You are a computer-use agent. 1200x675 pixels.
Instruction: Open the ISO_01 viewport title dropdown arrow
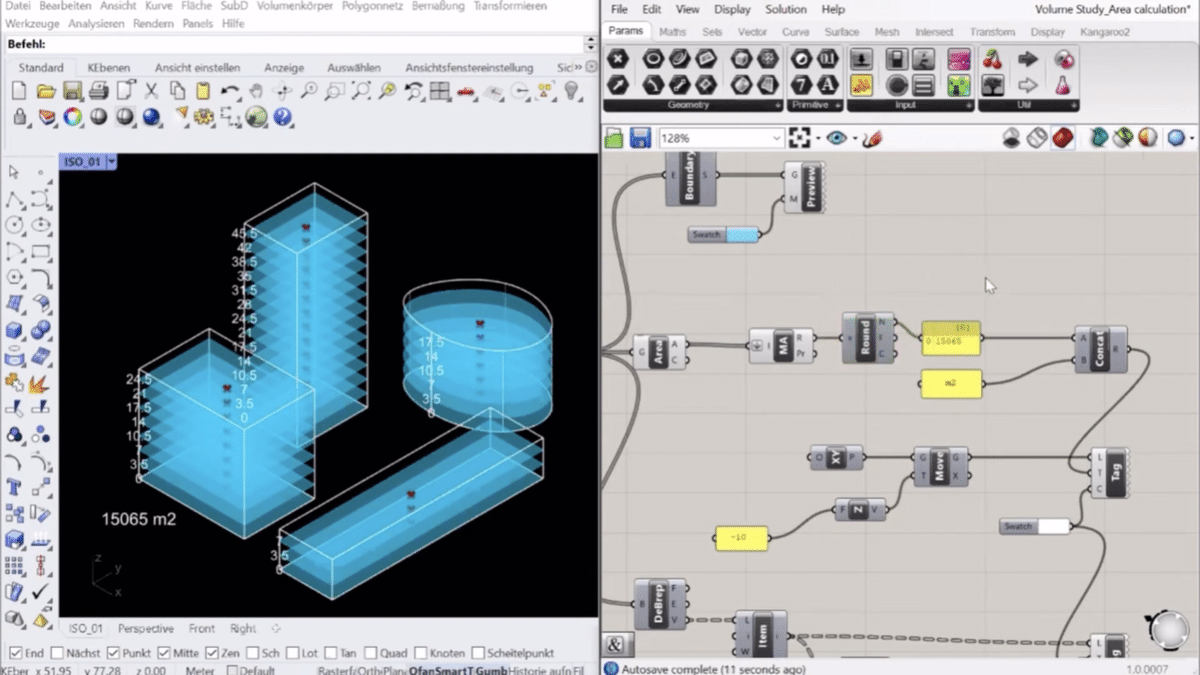click(111, 161)
